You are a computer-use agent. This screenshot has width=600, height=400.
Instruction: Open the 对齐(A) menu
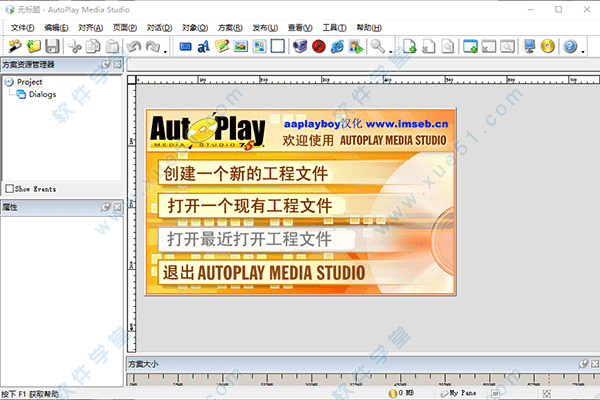[x=91, y=28]
